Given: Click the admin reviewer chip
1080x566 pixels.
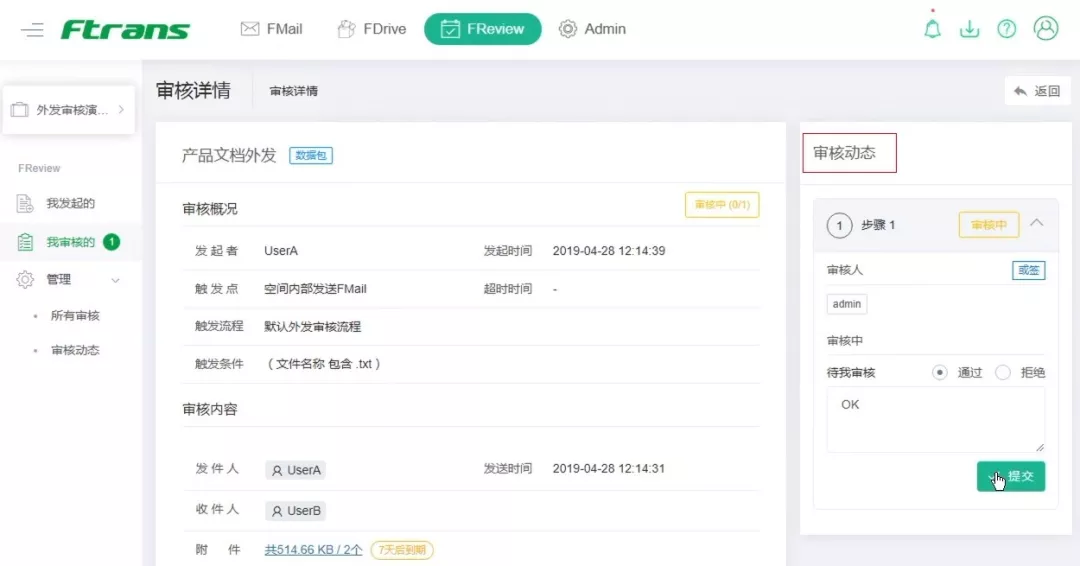Looking at the screenshot, I should pyautogui.click(x=847, y=304).
